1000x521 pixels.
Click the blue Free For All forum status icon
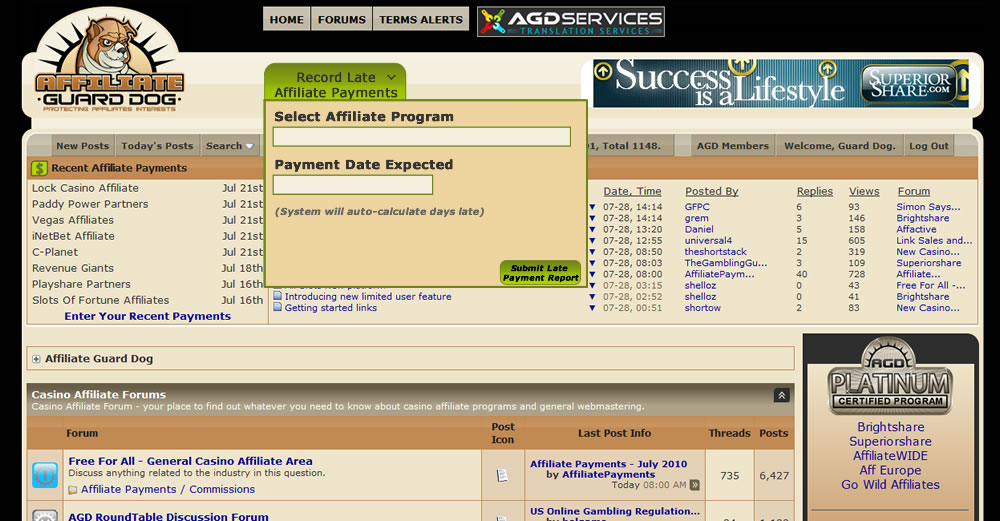click(45, 475)
